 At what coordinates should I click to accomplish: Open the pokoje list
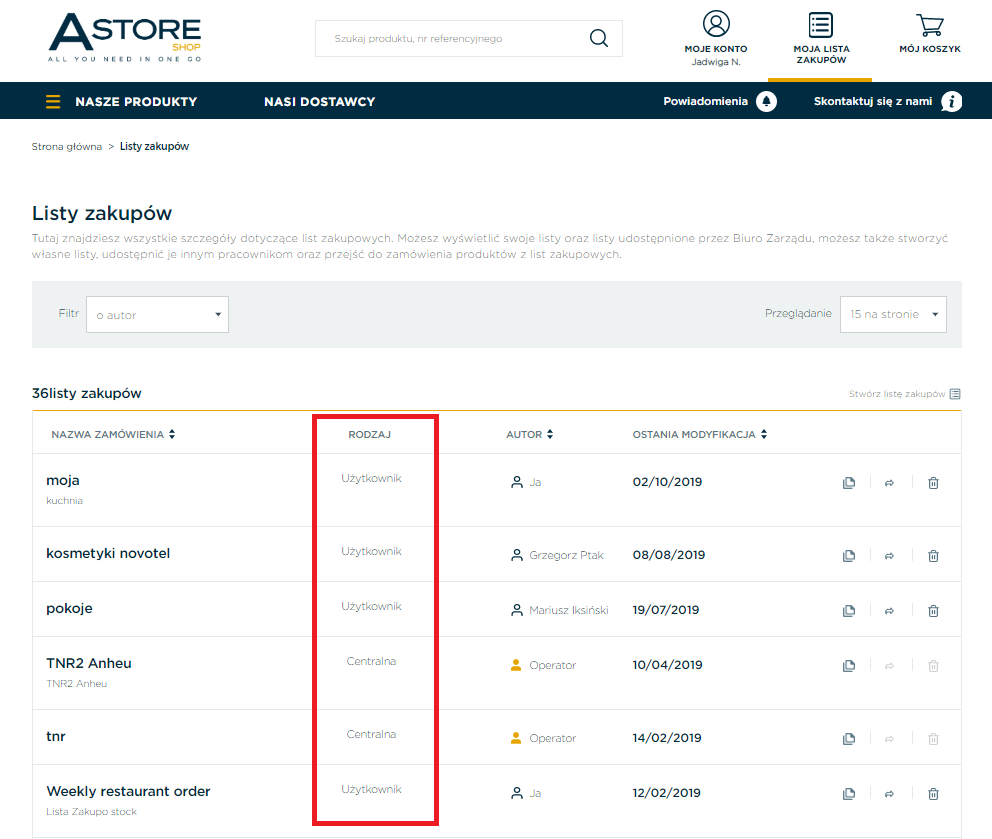[69, 609]
